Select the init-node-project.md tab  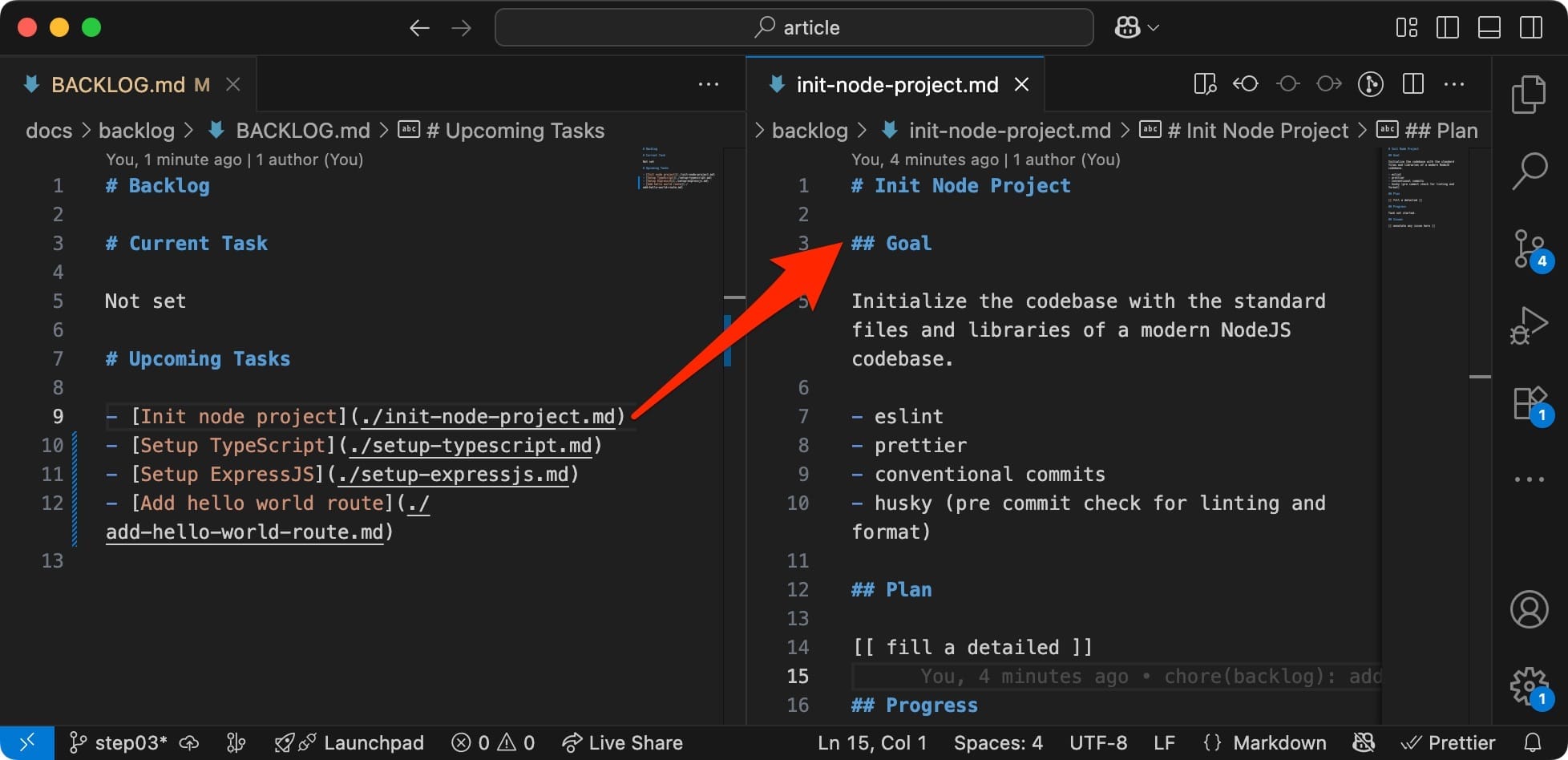898,83
